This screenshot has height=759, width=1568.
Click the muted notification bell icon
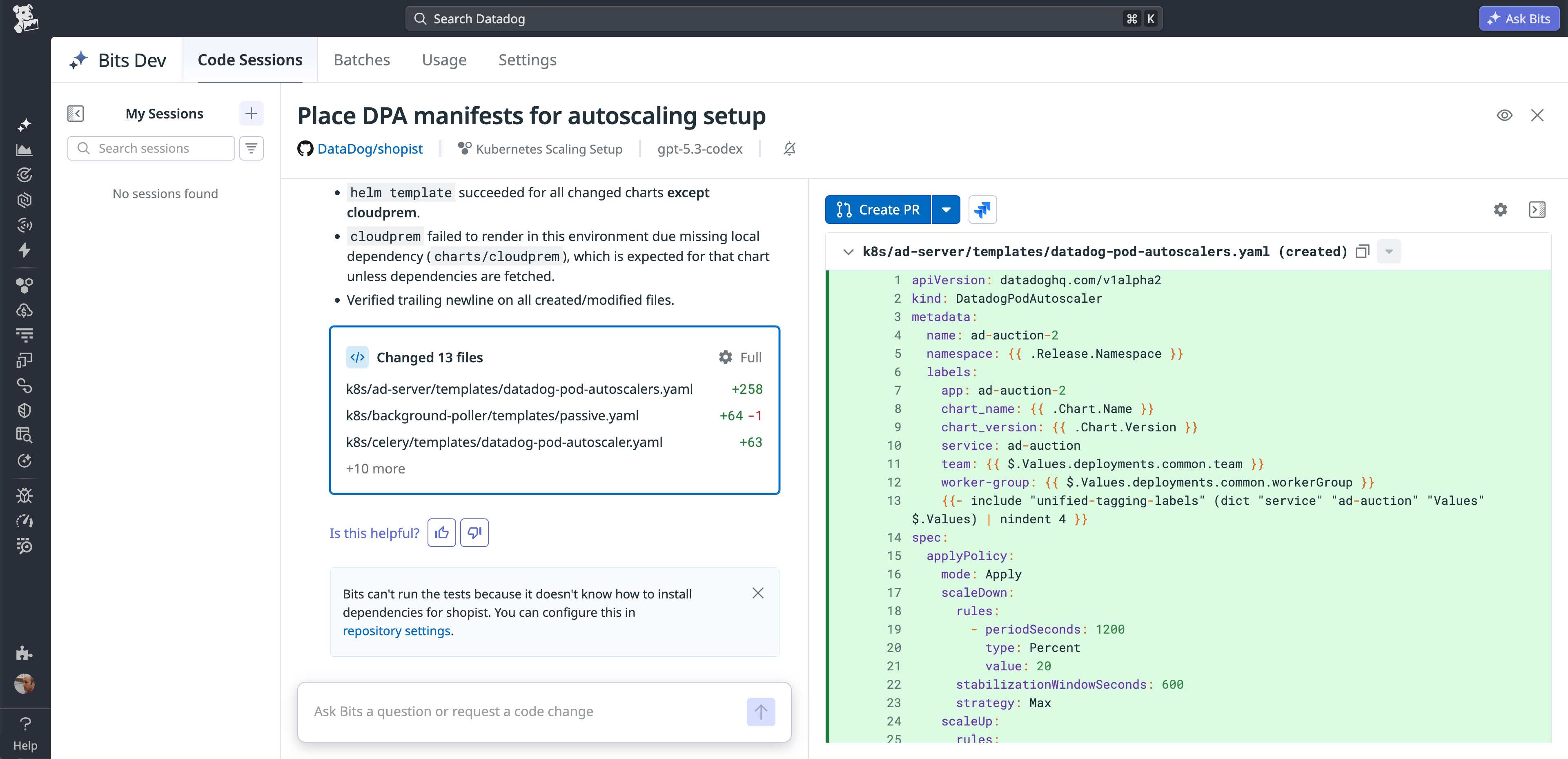[789, 149]
